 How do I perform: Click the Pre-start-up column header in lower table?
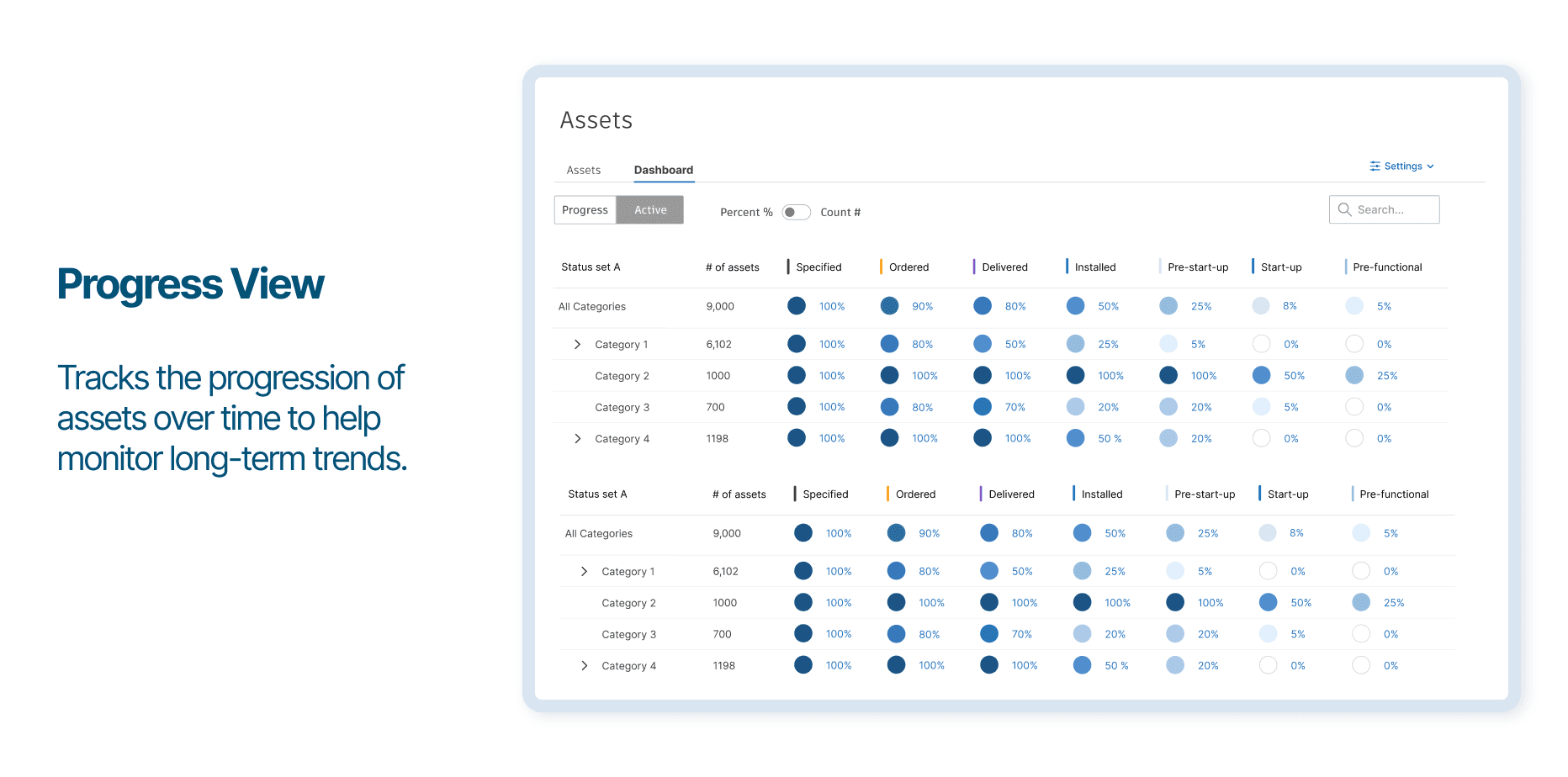pyautogui.click(x=1205, y=494)
